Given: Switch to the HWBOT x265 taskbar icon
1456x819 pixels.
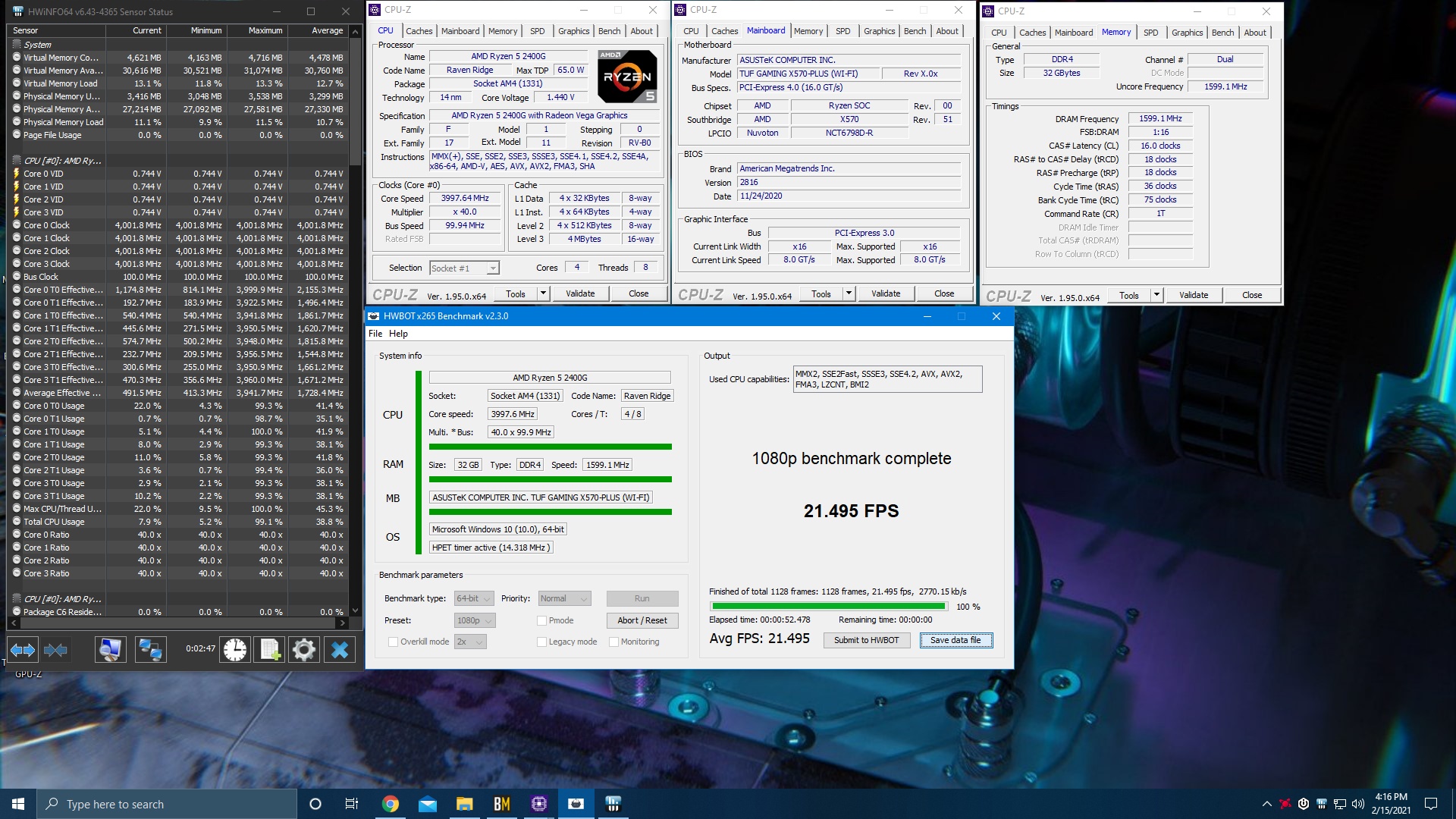Looking at the screenshot, I should coord(576,804).
